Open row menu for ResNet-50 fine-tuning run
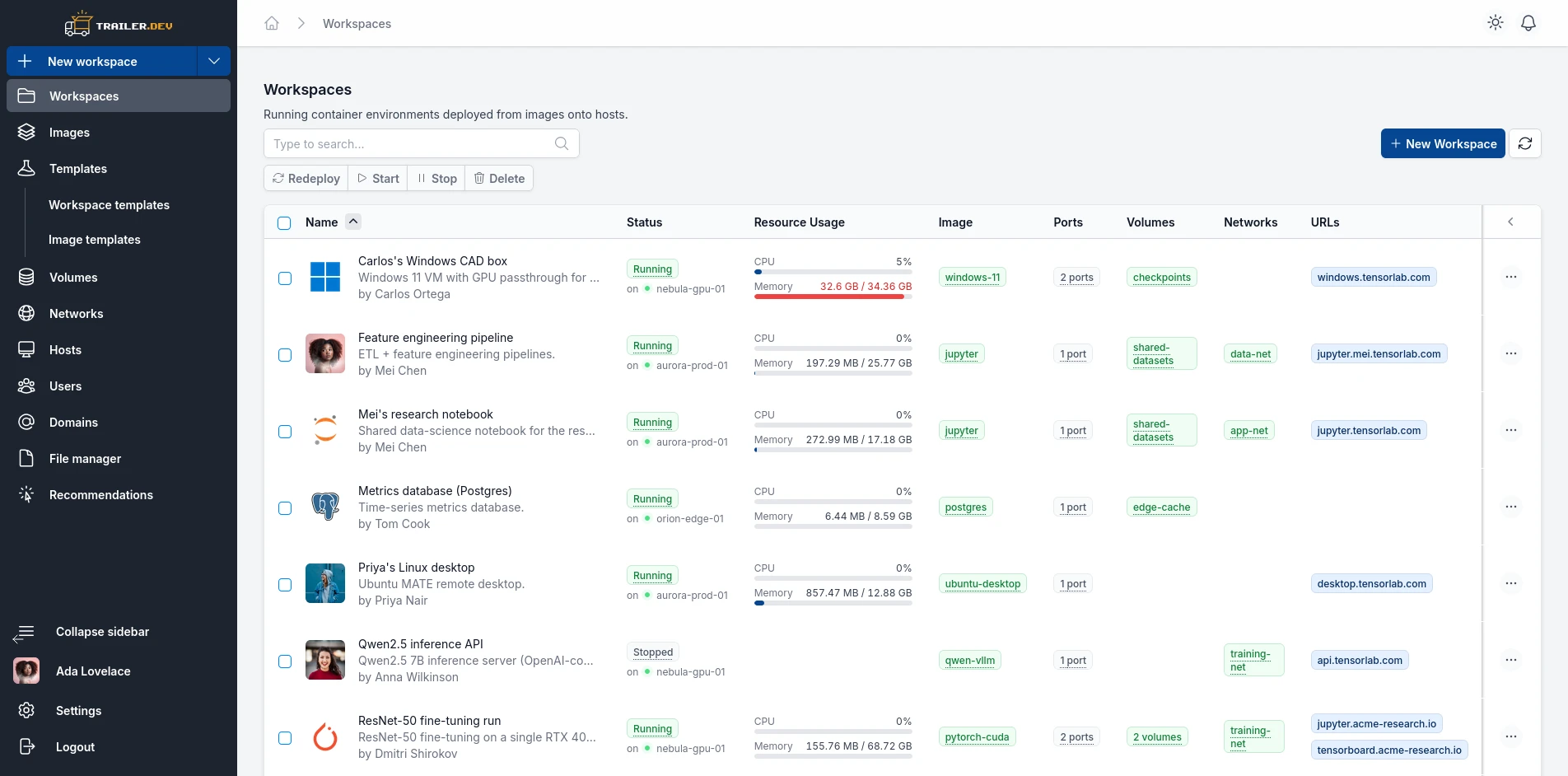The height and width of the screenshot is (776, 1568). pos(1511,736)
